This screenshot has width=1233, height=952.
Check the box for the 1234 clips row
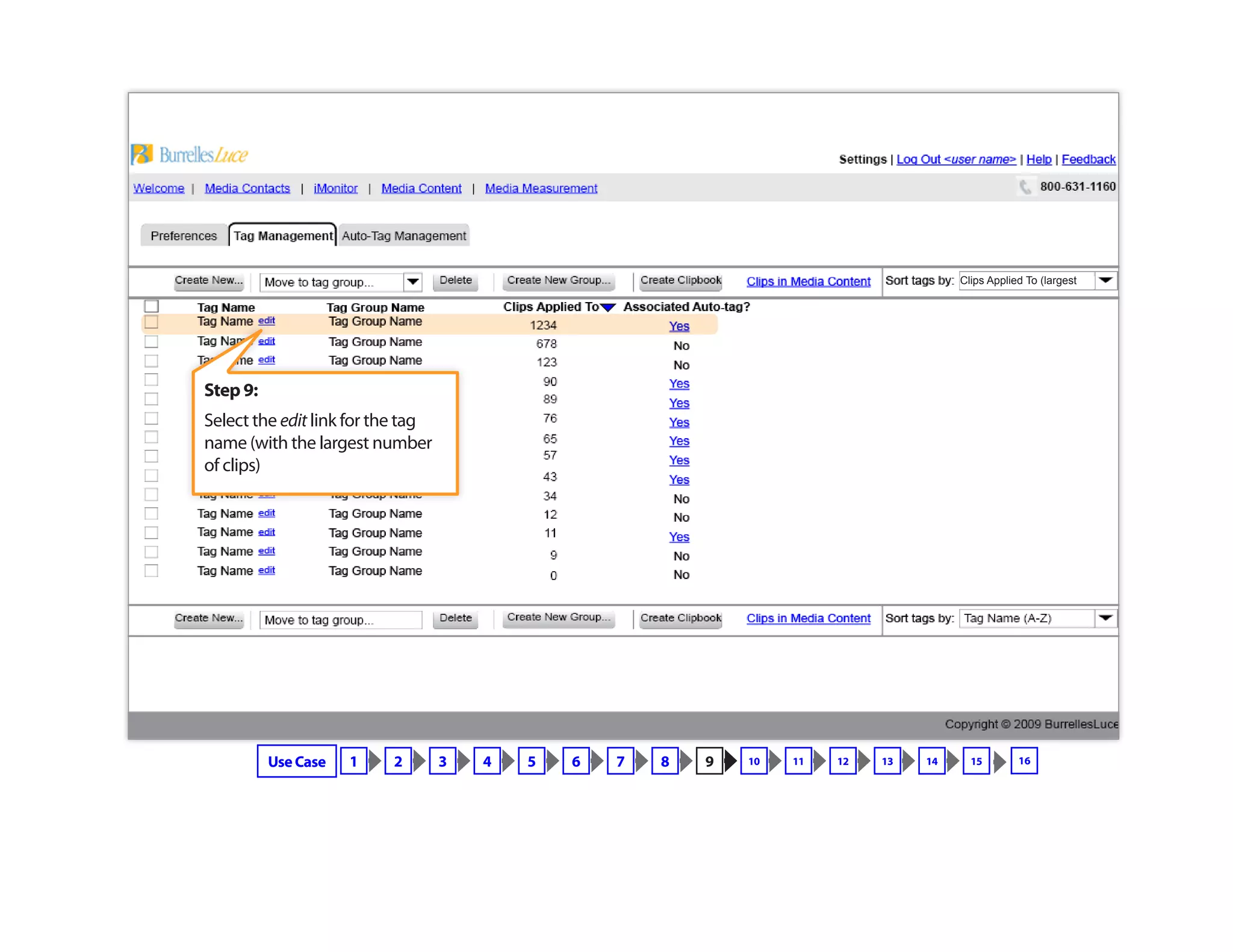151,322
